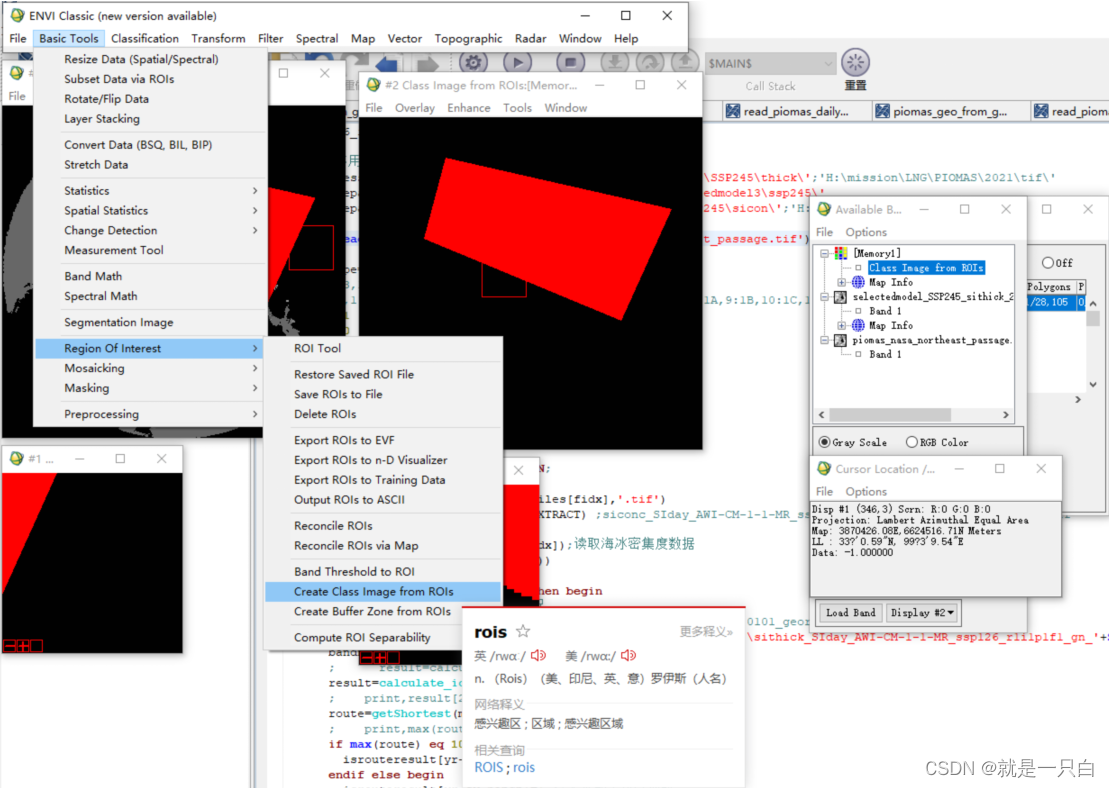
Task: Click the Memory1 color file icon
Action: click(841, 253)
